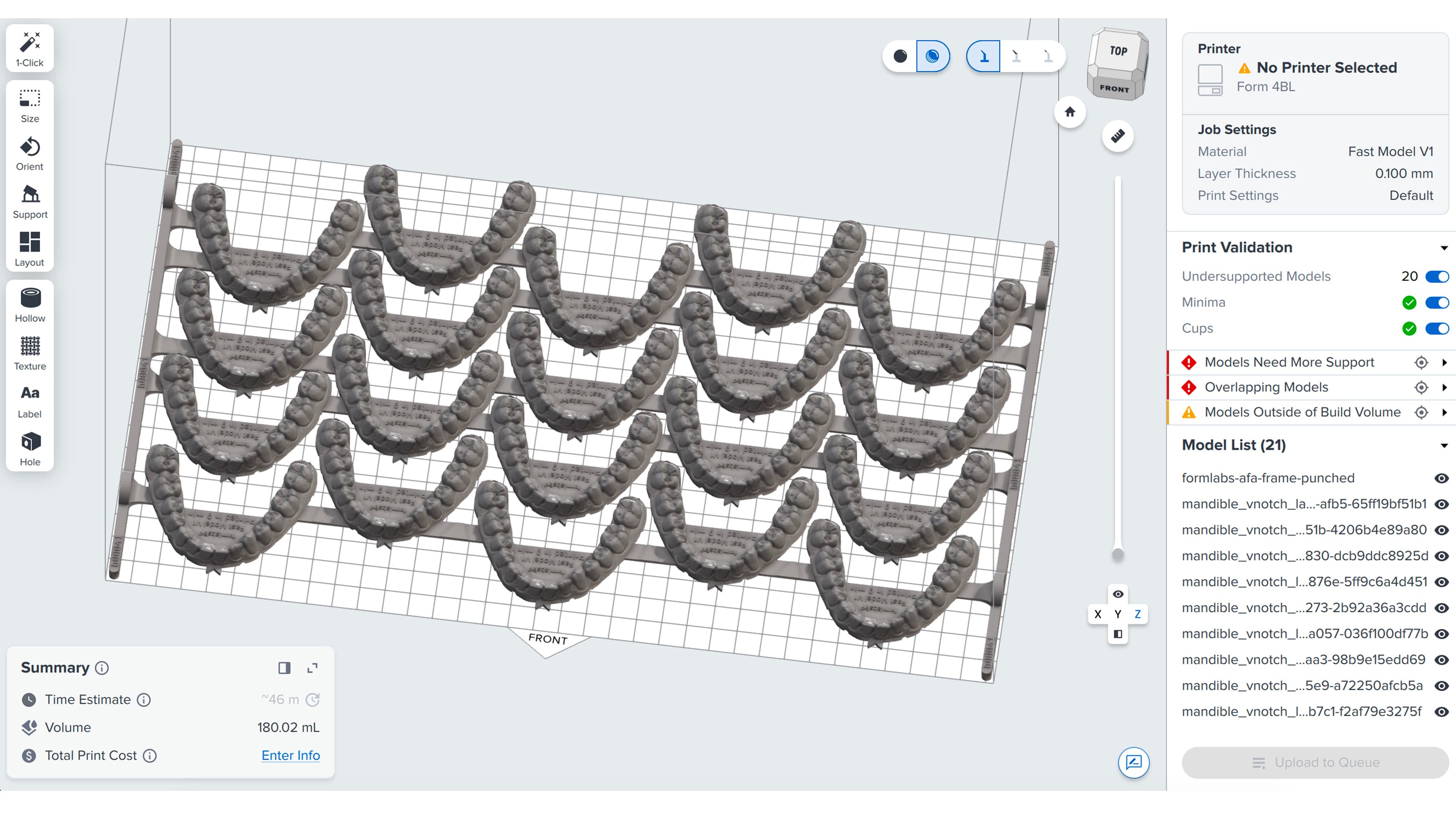
Task: Hide model ending b7c1-f2af79e3275f
Action: [x=1441, y=712]
